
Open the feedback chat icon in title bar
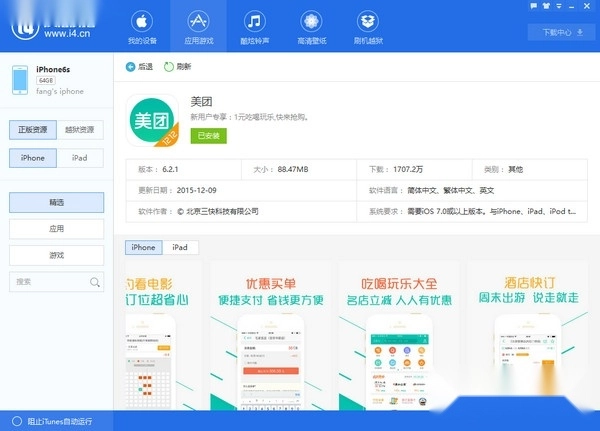(534, 6)
